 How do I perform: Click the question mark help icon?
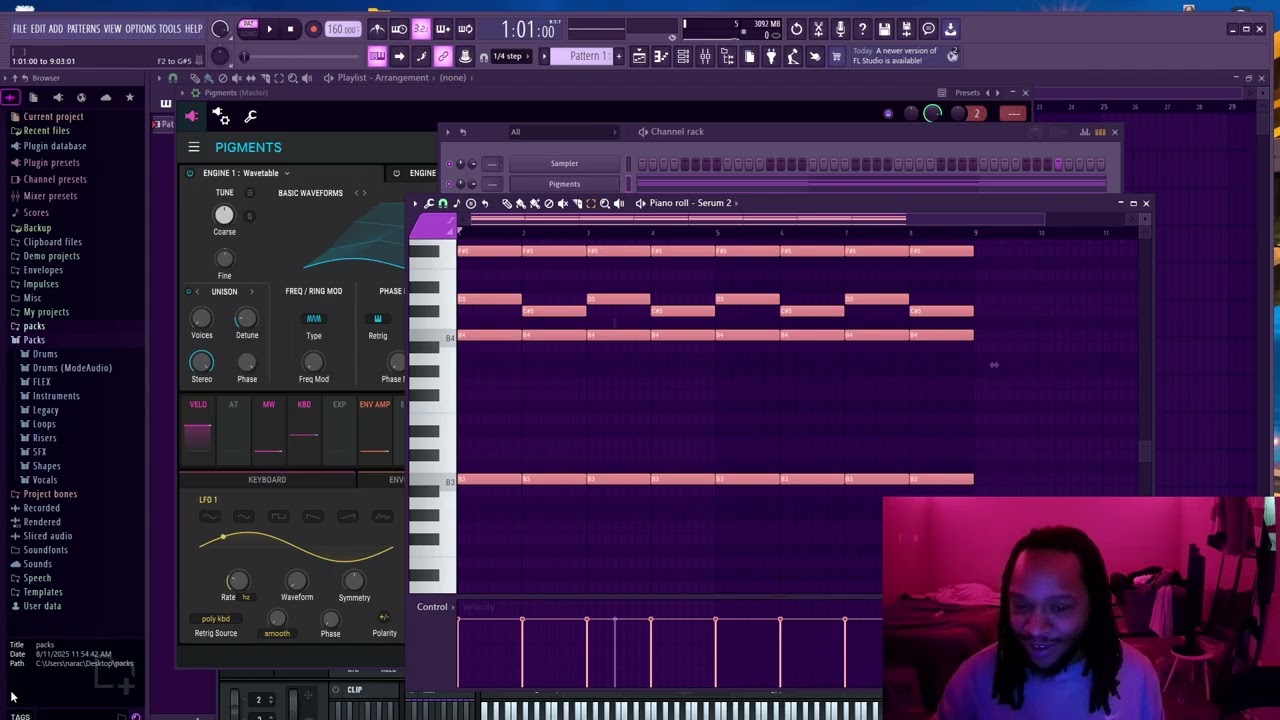(x=862, y=29)
